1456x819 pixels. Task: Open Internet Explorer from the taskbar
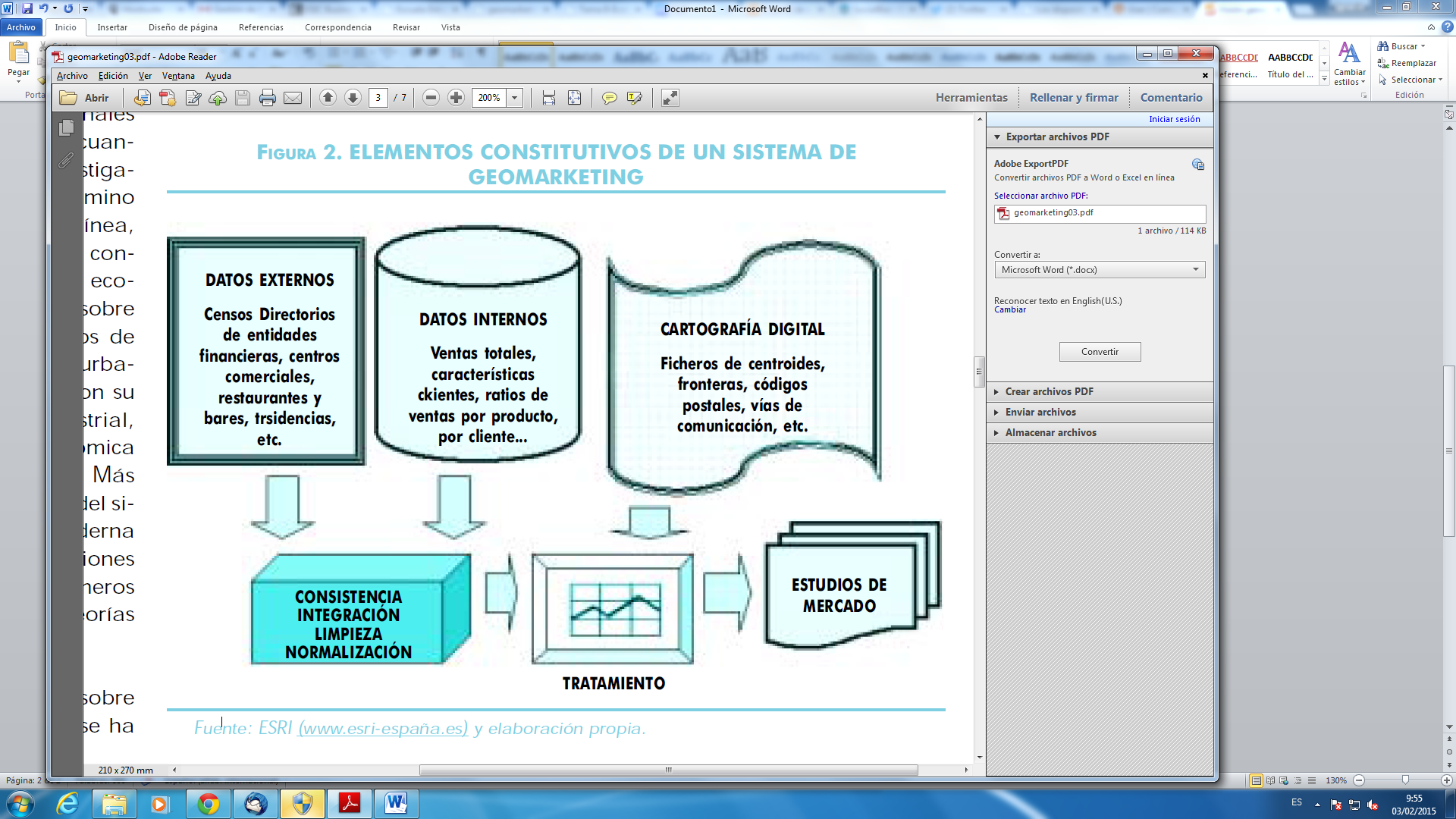click(x=67, y=804)
